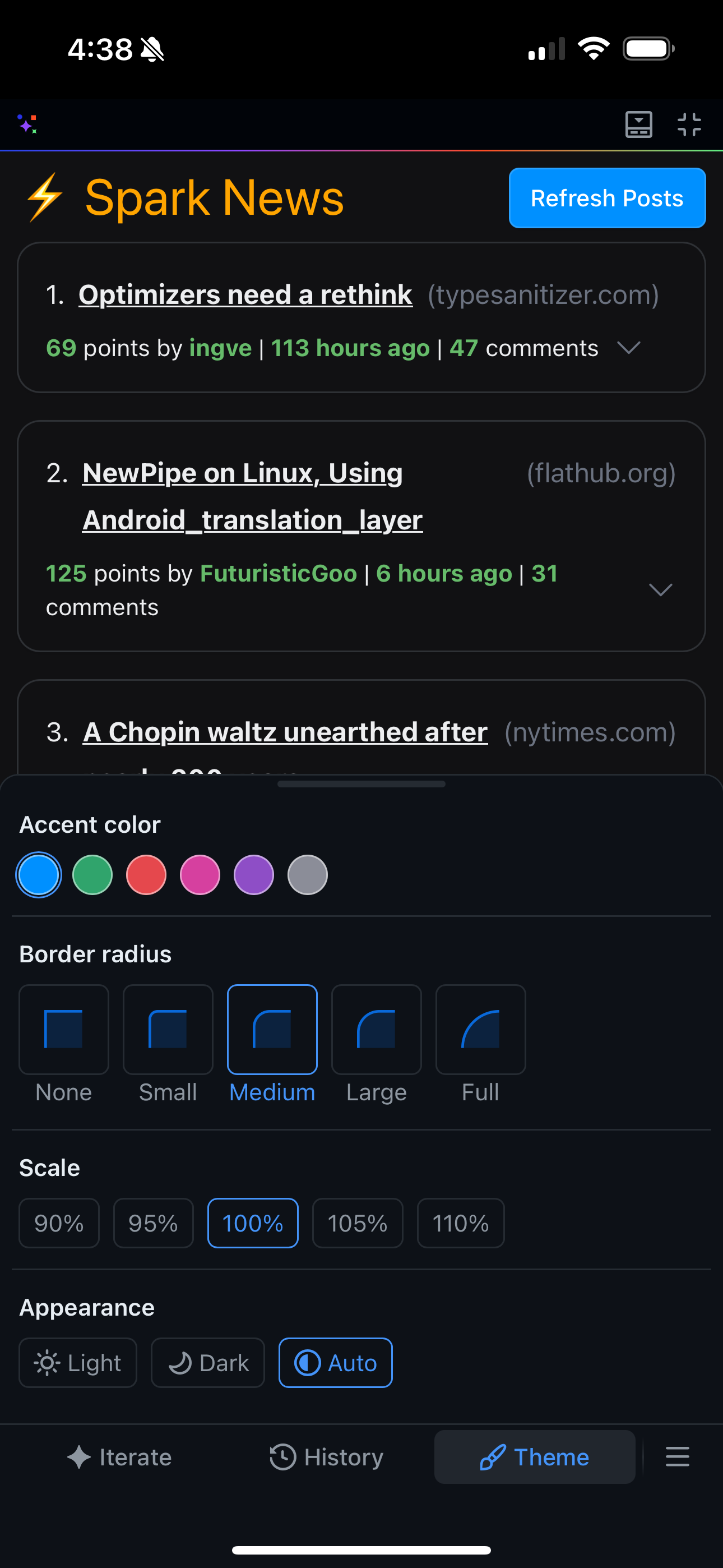Select the purple accent color
This screenshot has width=723, height=1568.
click(253, 875)
